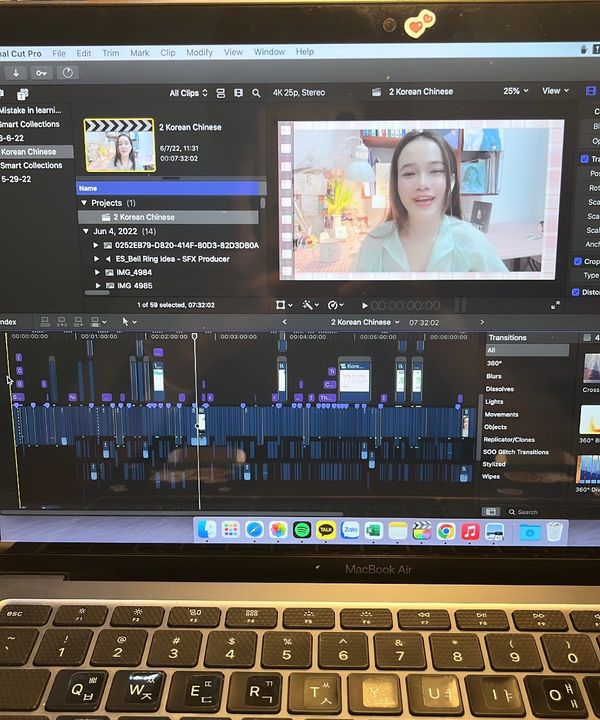Open KakaoTalk in the Dock
The height and width of the screenshot is (720, 600).
[326, 530]
